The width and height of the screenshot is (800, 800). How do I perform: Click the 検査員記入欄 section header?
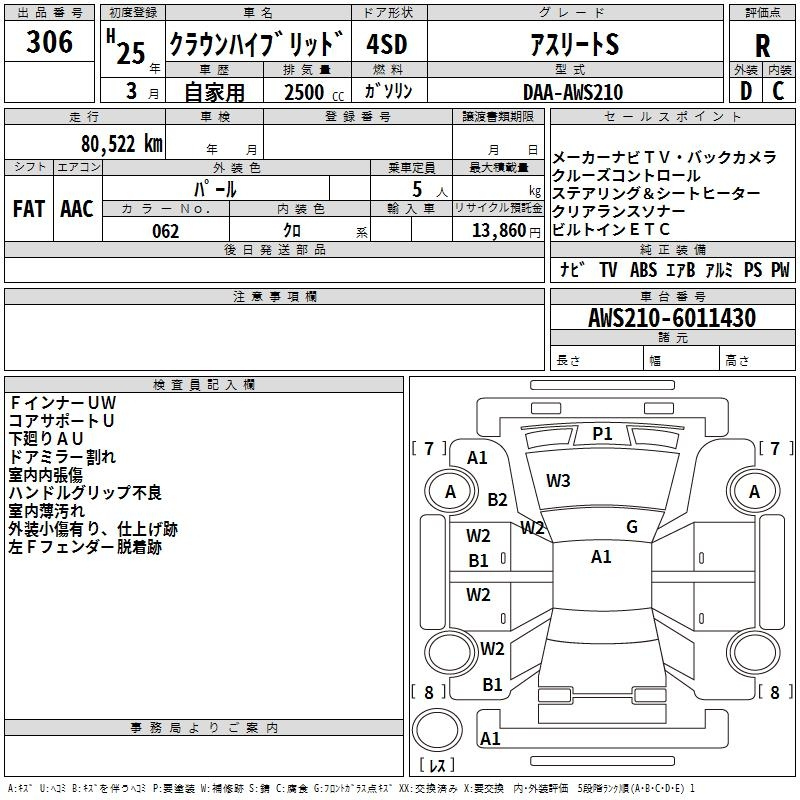click(x=204, y=385)
